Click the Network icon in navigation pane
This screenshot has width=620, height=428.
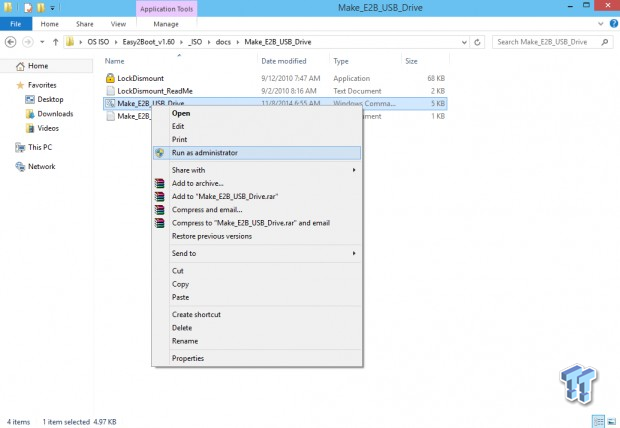pos(20,167)
